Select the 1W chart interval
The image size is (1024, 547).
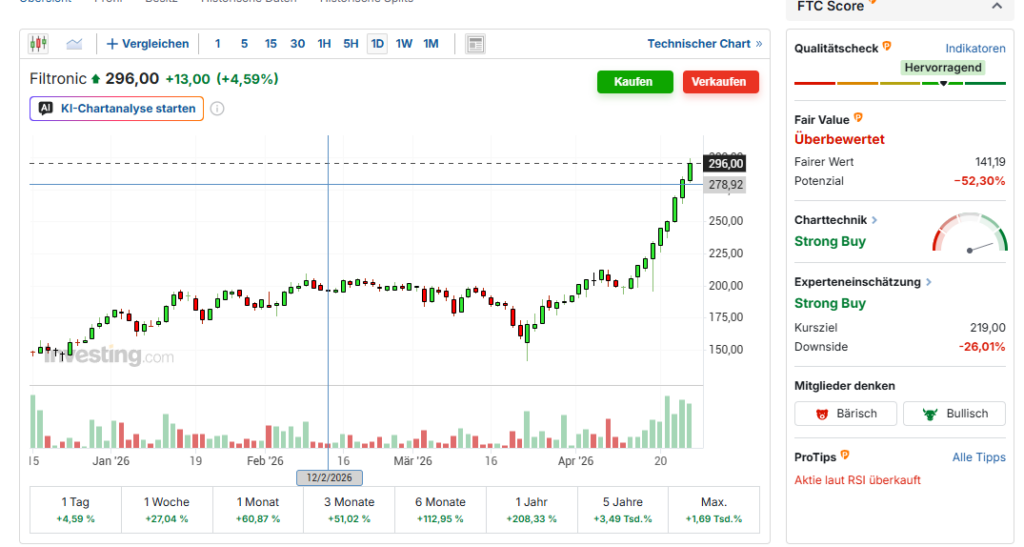pyautogui.click(x=404, y=44)
